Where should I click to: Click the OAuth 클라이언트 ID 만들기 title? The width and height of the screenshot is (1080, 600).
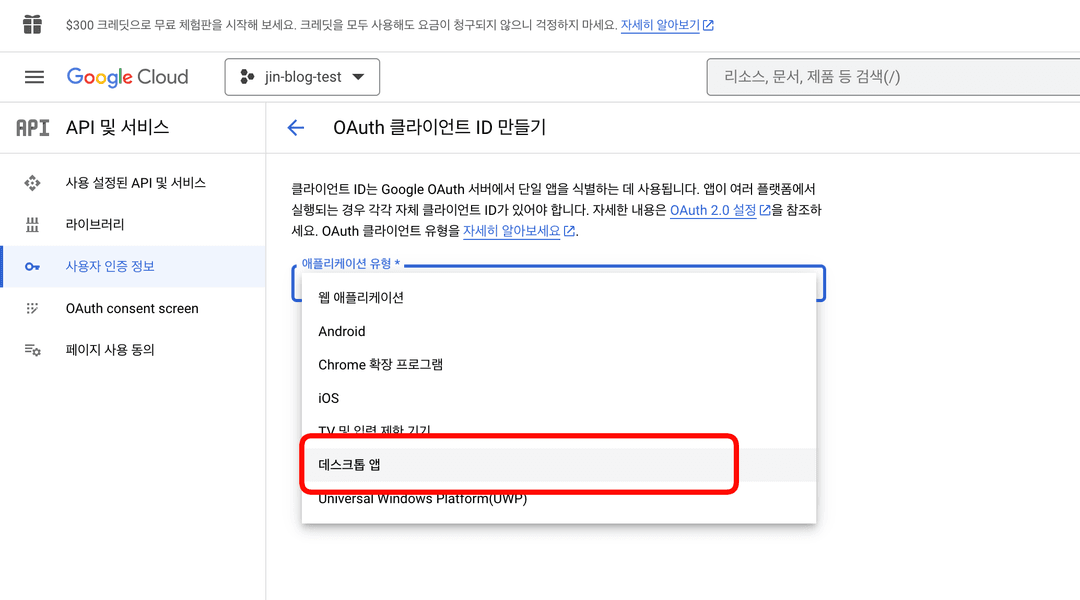[x=439, y=127]
